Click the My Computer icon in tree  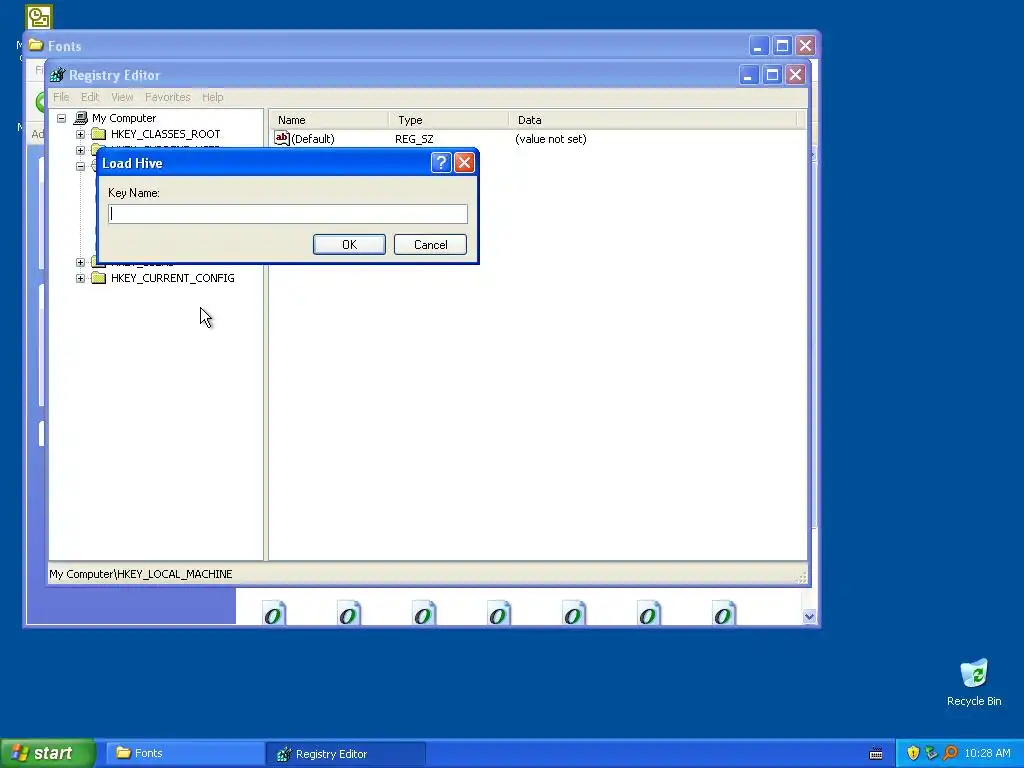(81, 118)
